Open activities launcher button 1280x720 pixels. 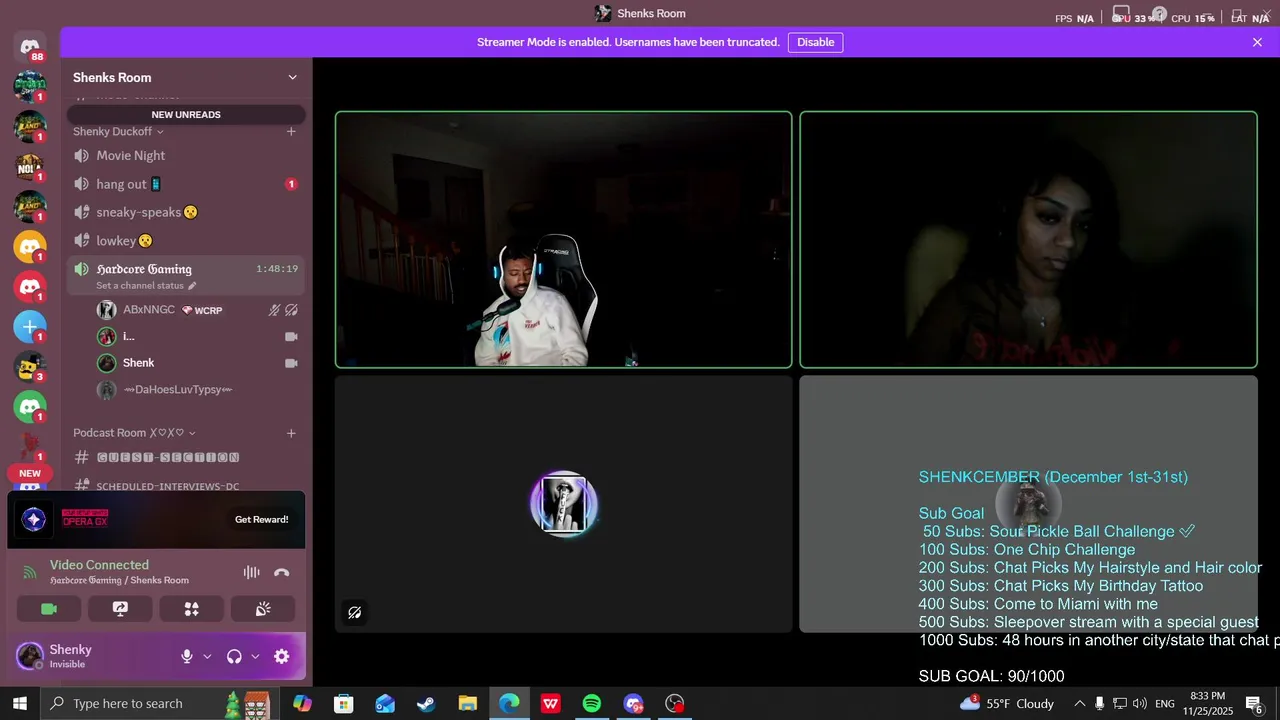(x=192, y=609)
